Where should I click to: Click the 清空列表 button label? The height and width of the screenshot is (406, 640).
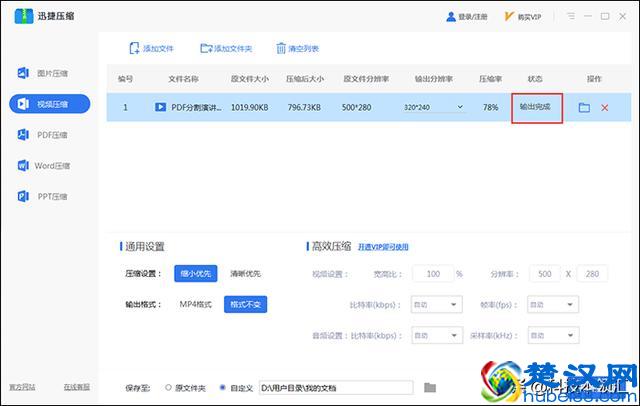click(x=303, y=49)
